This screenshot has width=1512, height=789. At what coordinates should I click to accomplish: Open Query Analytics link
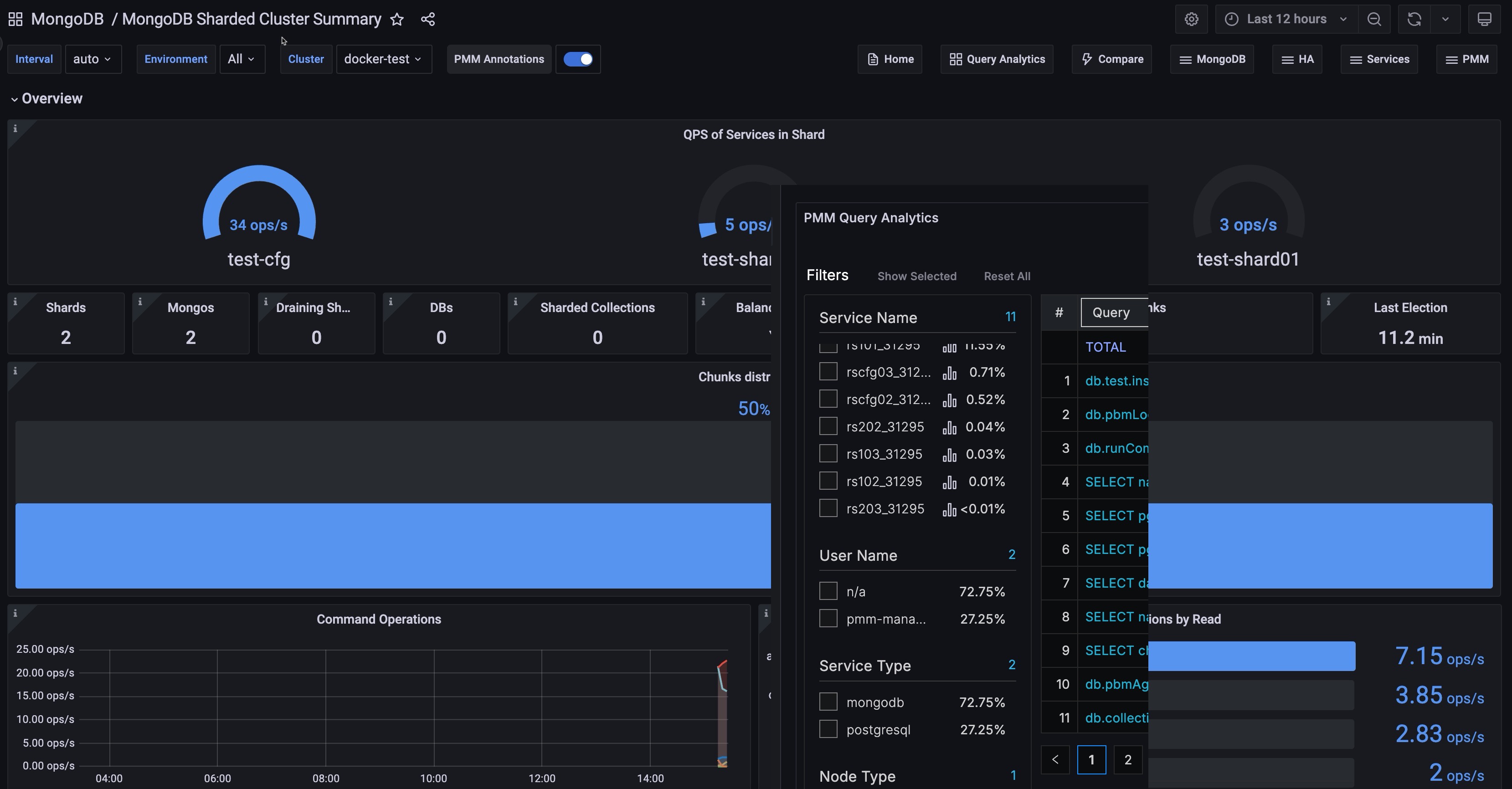(x=997, y=59)
